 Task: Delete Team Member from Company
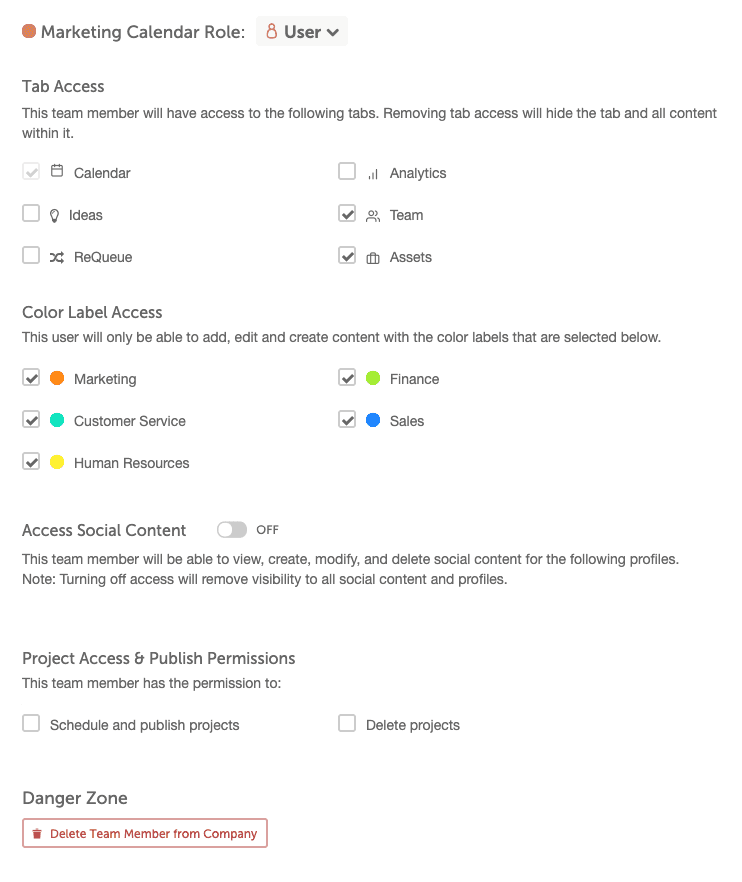click(145, 834)
